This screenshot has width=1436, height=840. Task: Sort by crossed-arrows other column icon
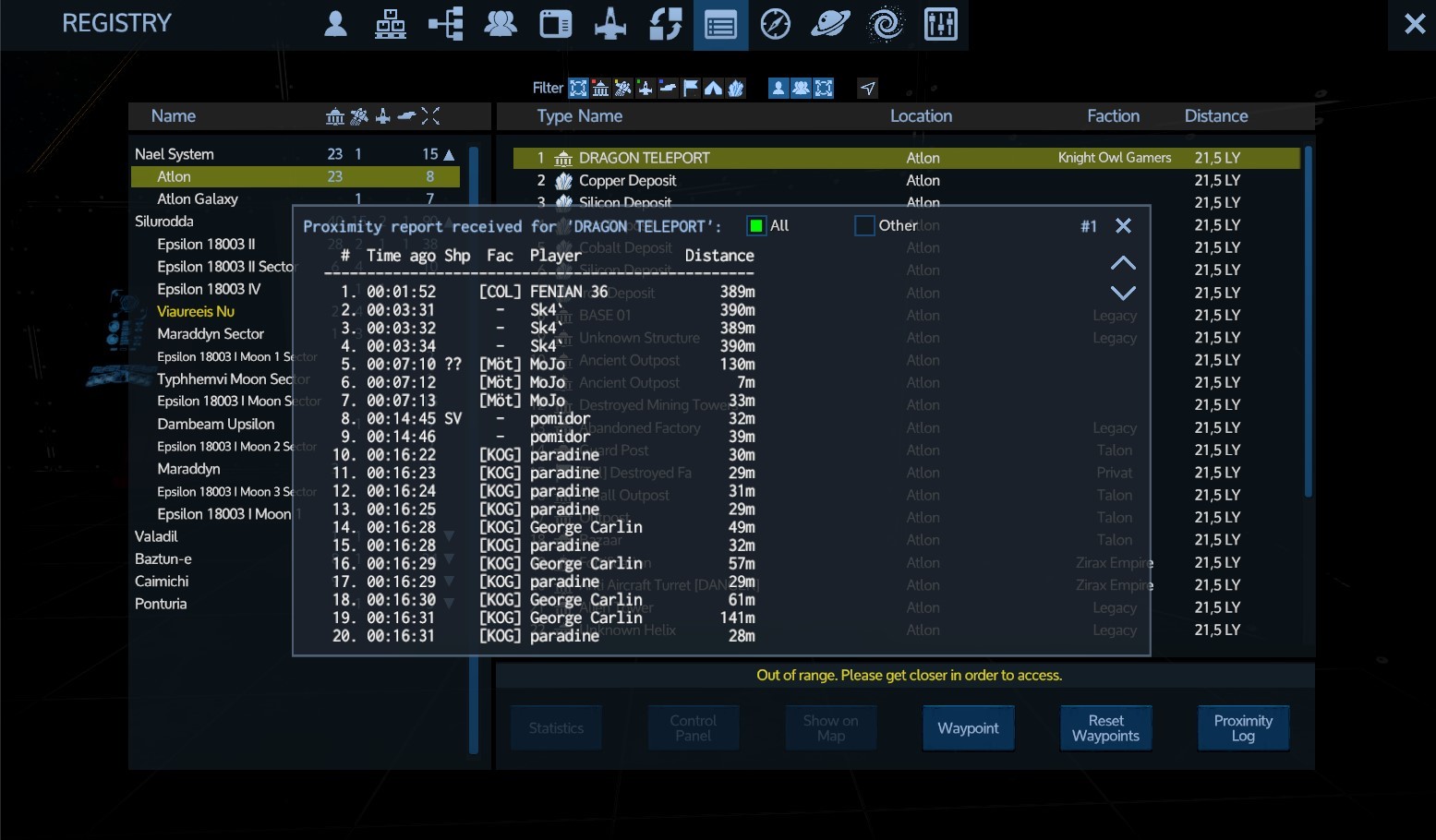pos(430,116)
